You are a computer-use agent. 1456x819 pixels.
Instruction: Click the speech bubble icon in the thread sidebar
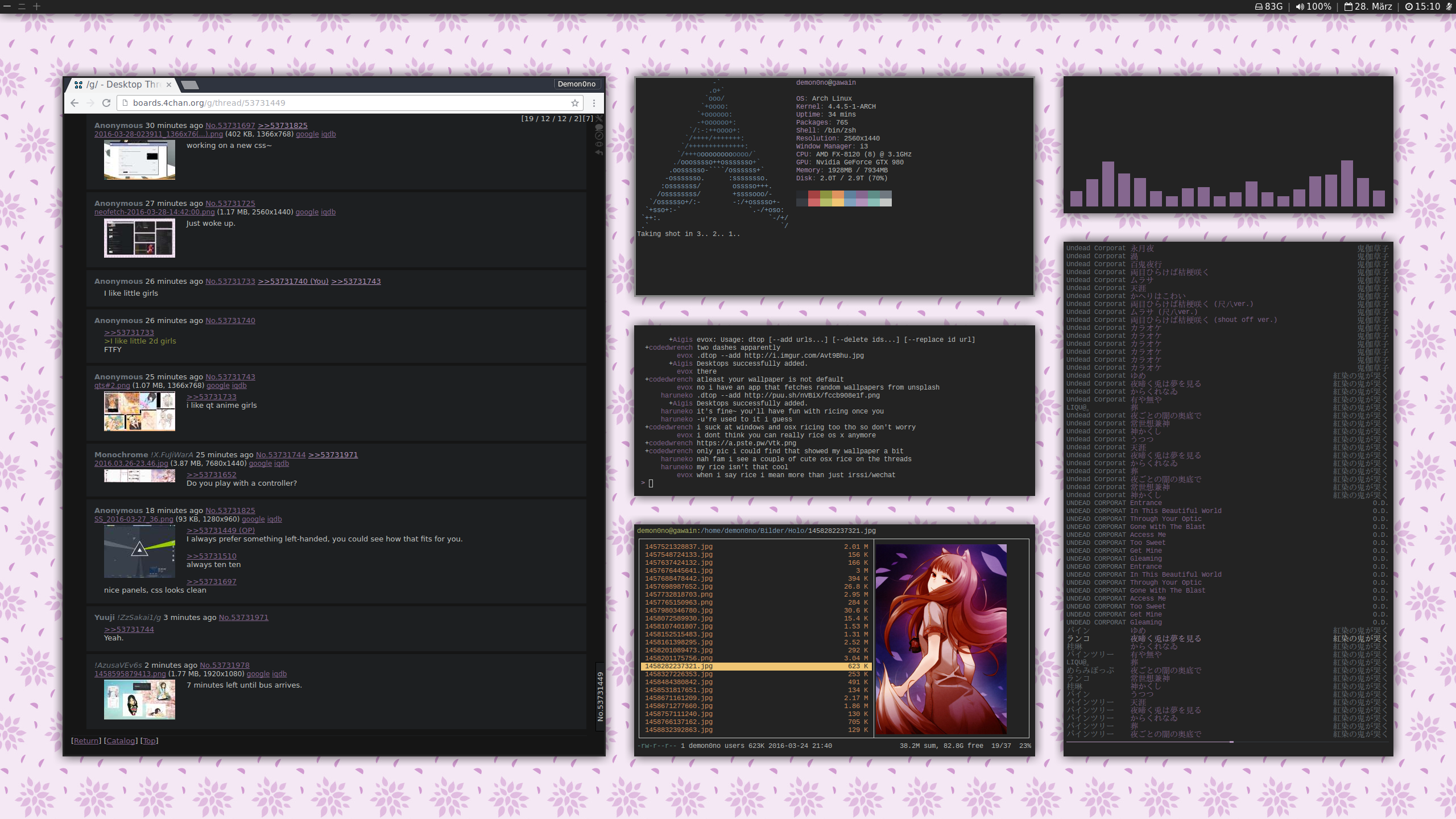pos(599,127)
